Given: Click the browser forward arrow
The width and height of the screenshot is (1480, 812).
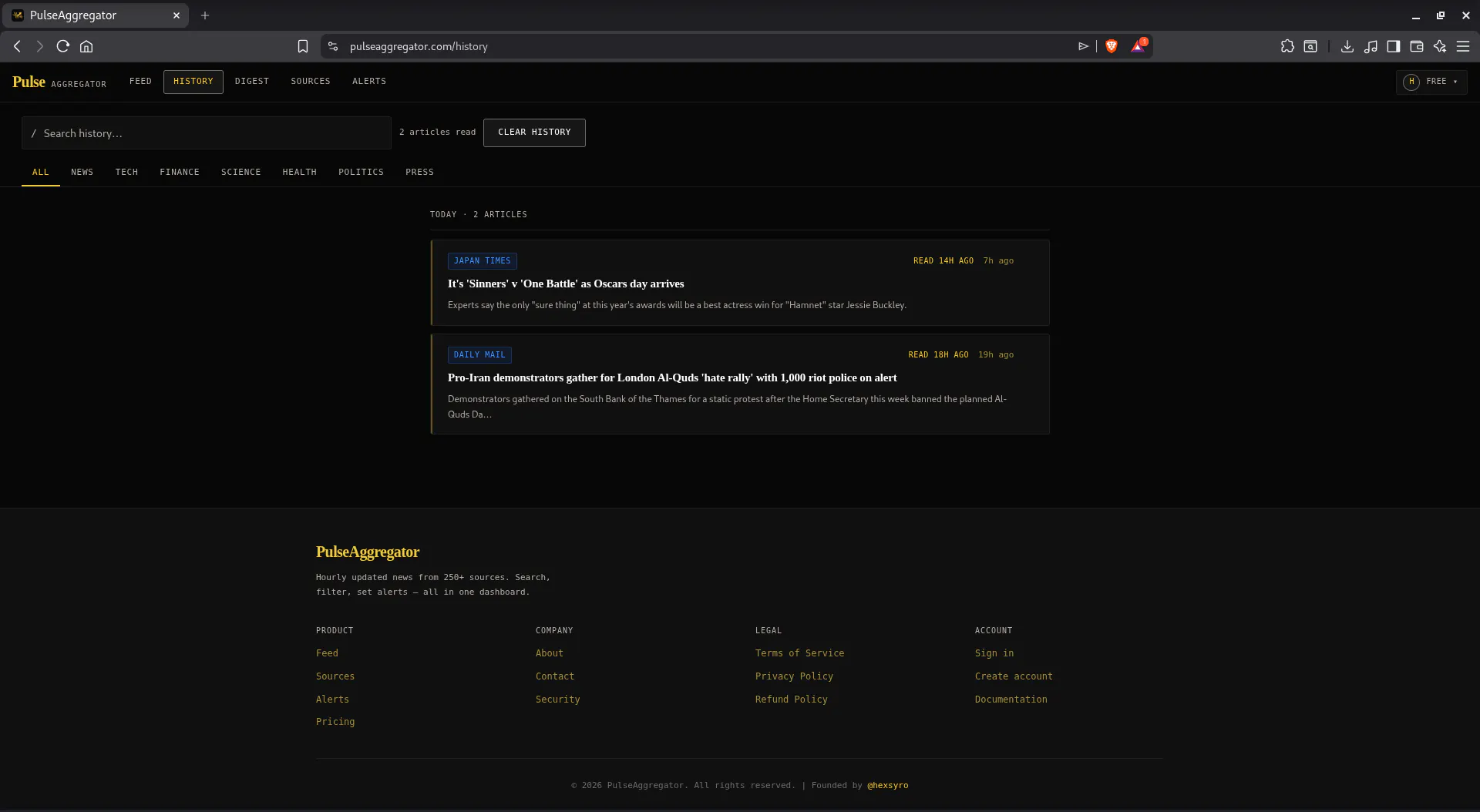Looking at the screenshot, I should pyautogui.click(x=40, y=46).
